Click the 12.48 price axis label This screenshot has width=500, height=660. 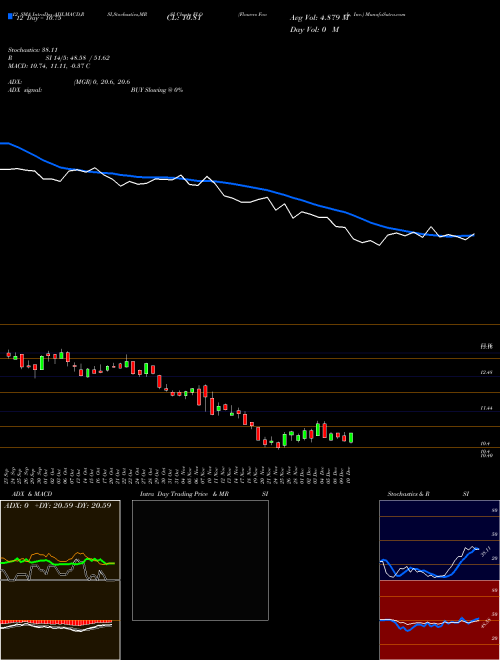tap(486, 373)
